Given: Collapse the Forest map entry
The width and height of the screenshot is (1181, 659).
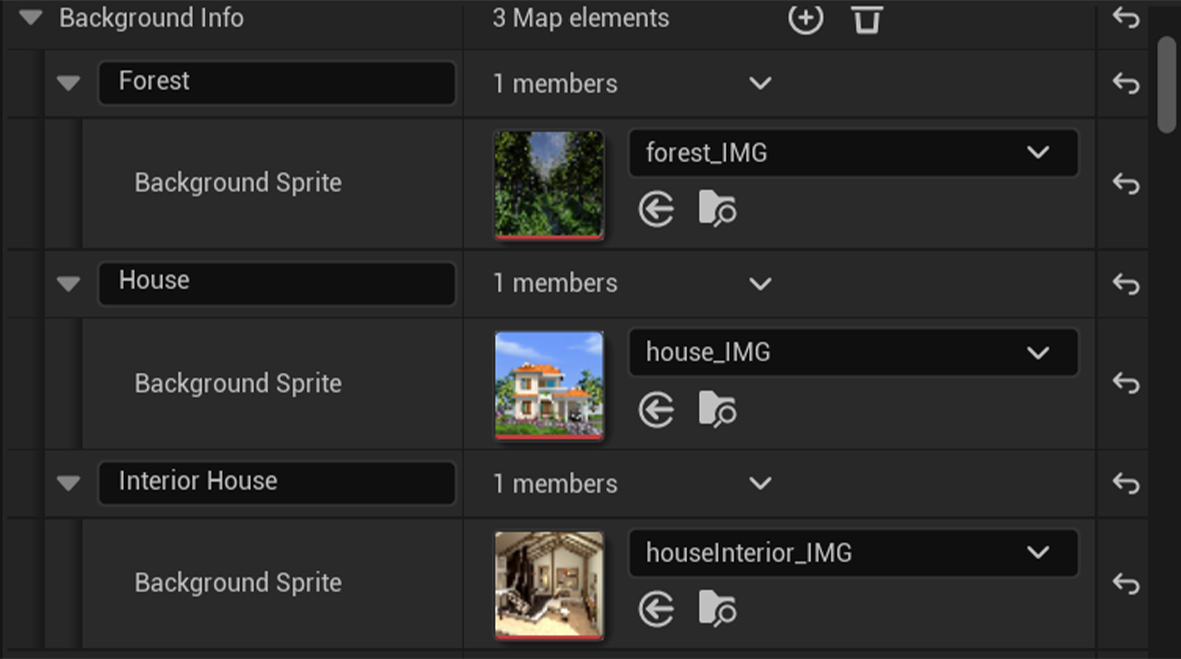Looking at the screenshot, I should (x=68, y=83).
